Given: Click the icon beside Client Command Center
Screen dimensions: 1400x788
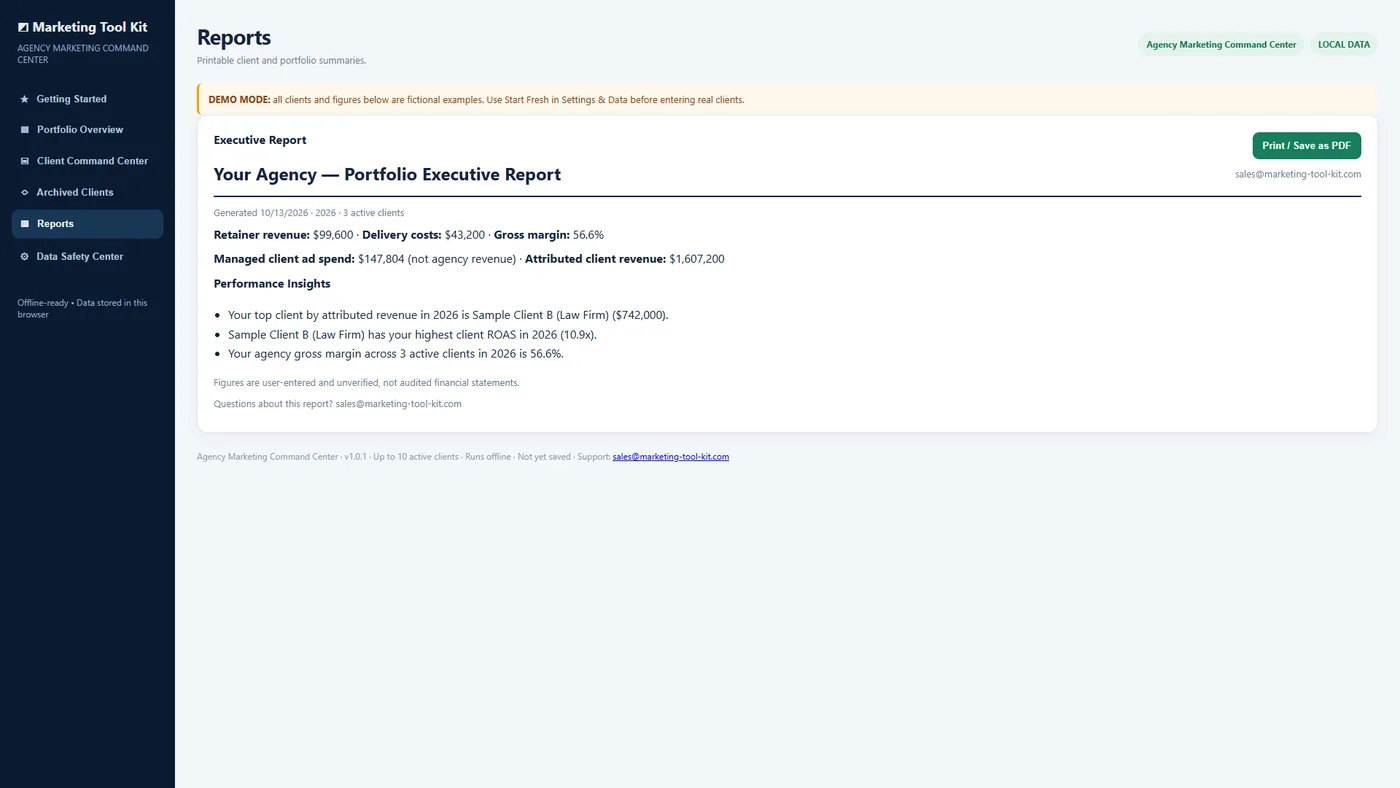Looking at the screenshot, I should click(25, 161).
